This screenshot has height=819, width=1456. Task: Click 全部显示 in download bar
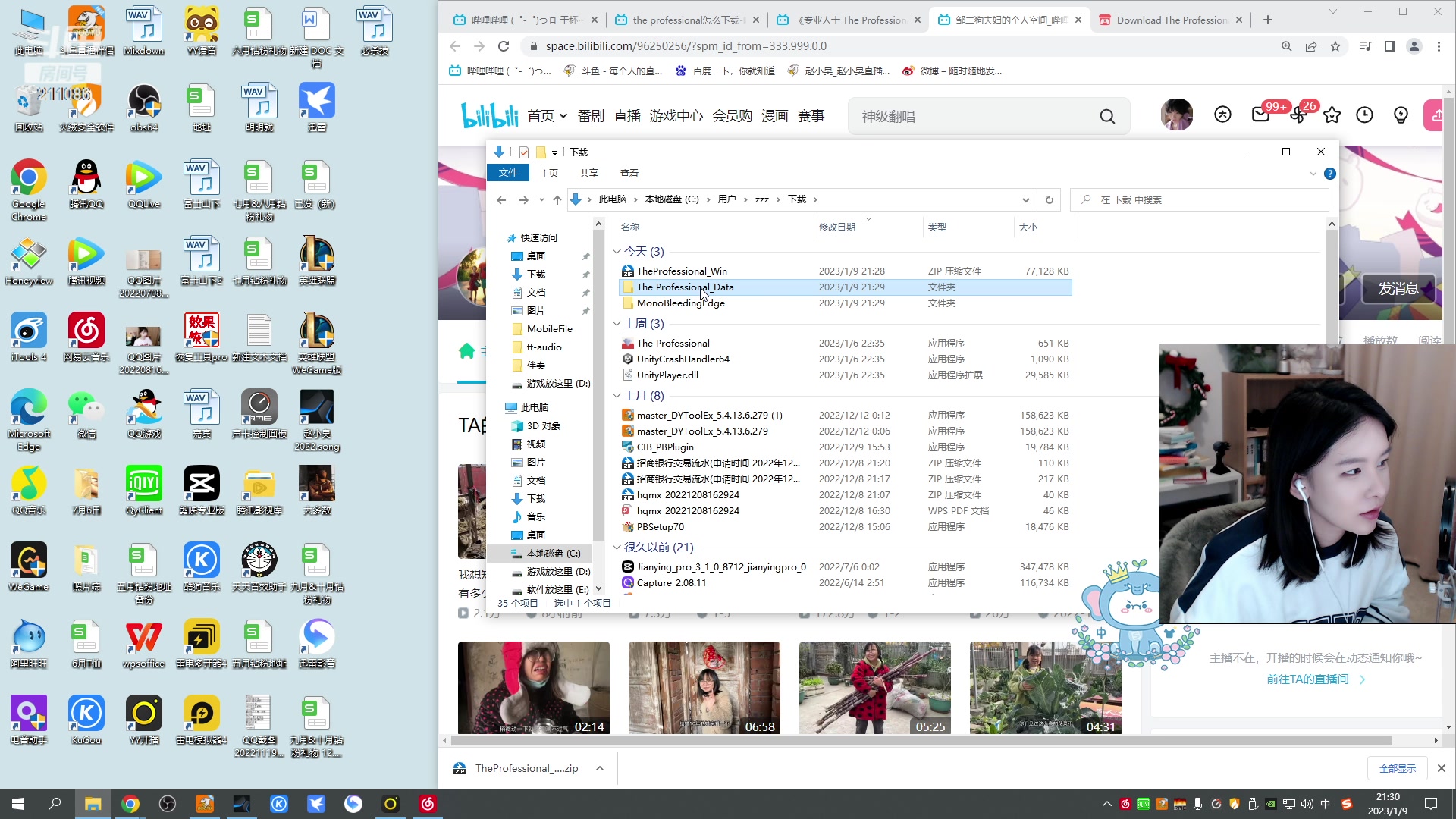click(x=1398, y=768)
